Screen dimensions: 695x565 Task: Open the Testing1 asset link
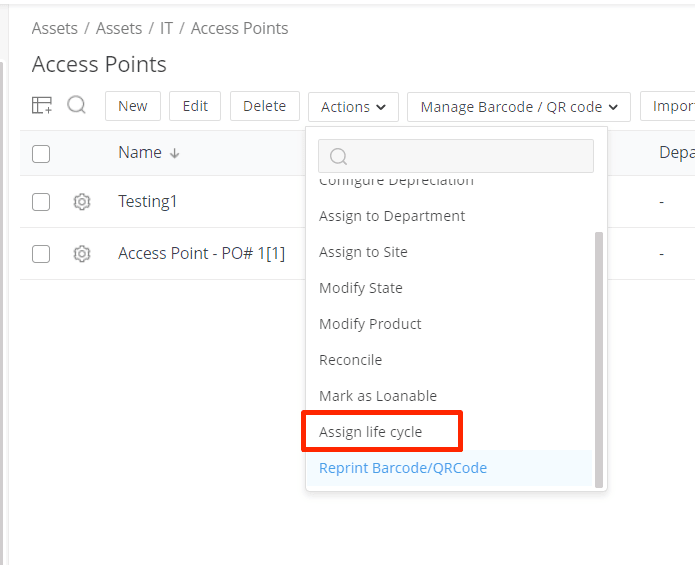tap(148, 202)
